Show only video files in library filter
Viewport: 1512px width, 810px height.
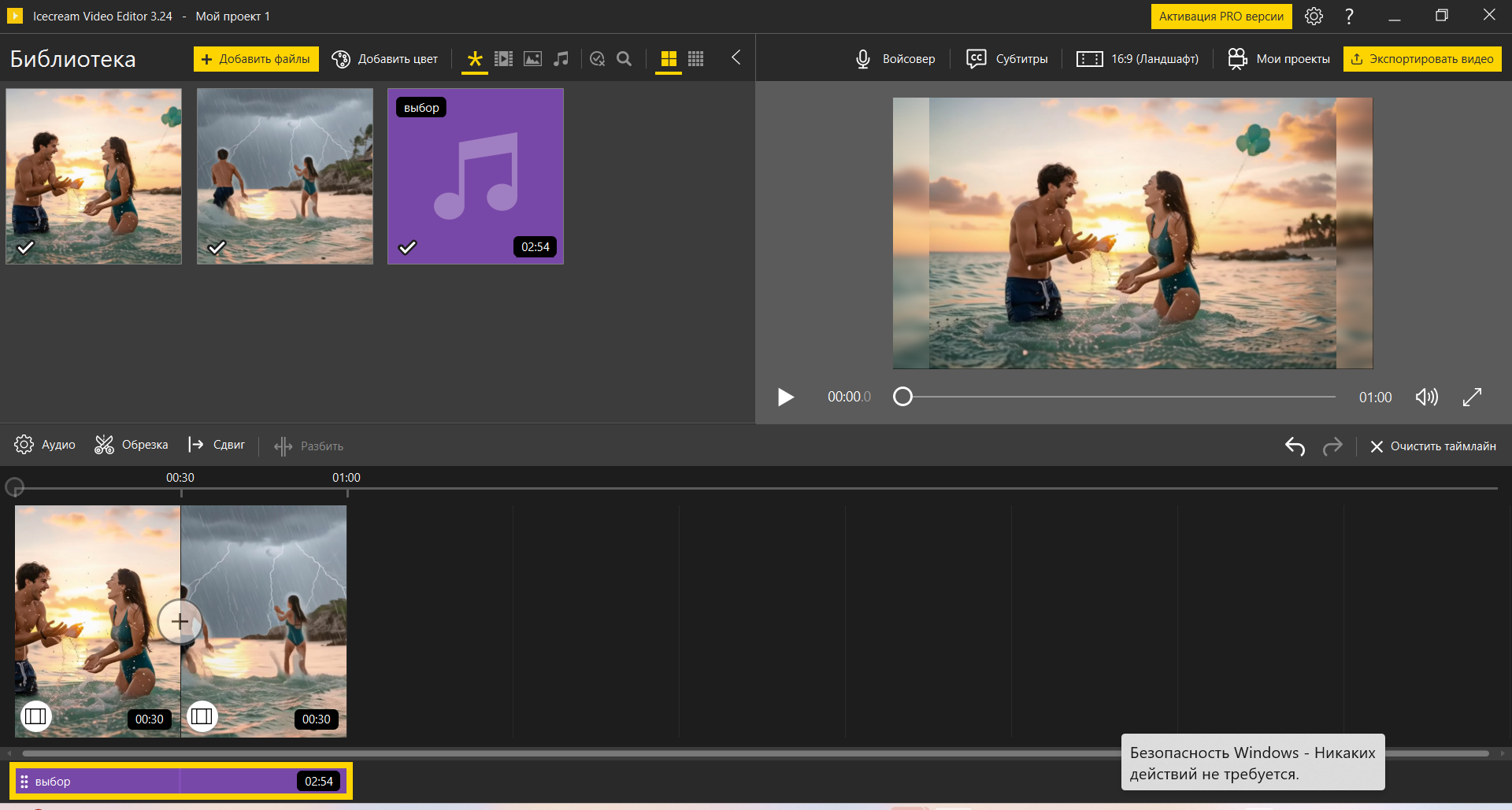coord(503,59)
